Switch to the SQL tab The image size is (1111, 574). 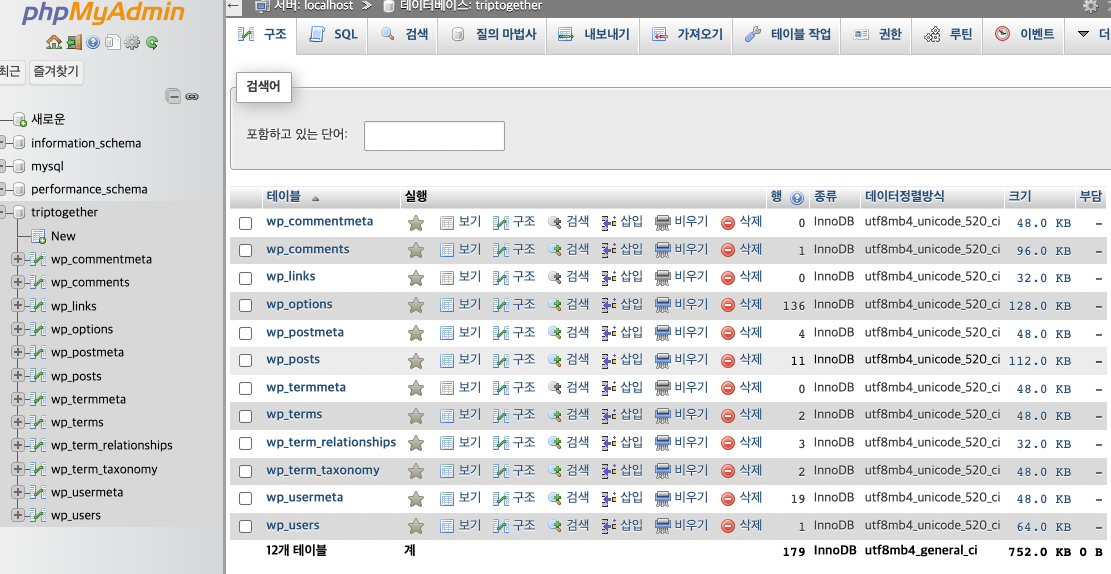click(x=334, y=34)
